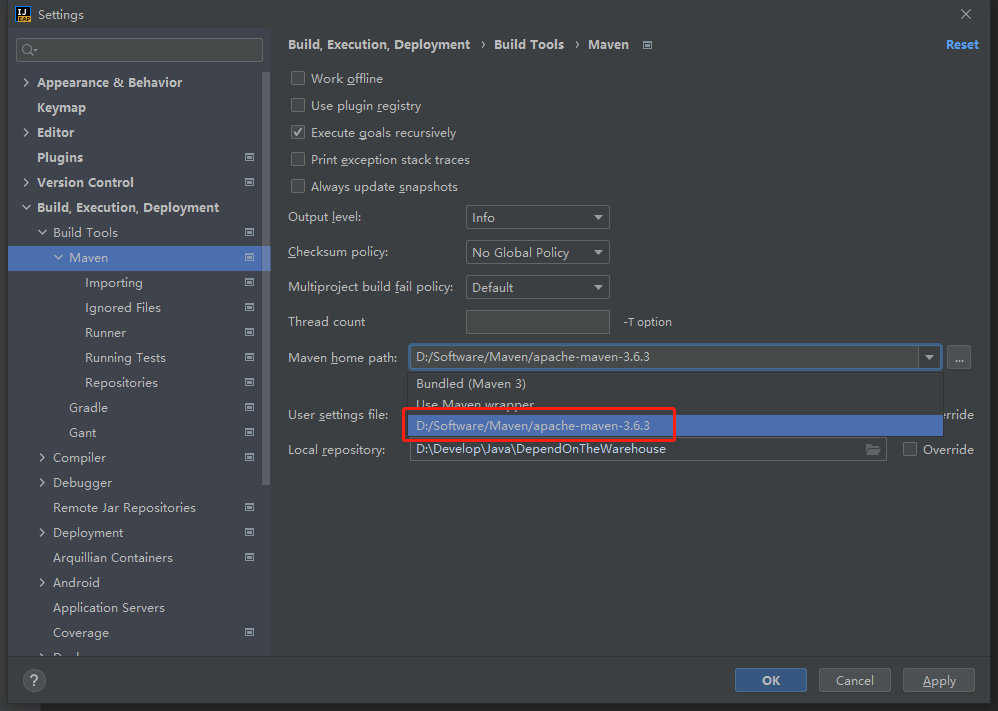Click the project-level icon next to Running Tests
Screen dimensions: 998x711
[x=250, y=357]
